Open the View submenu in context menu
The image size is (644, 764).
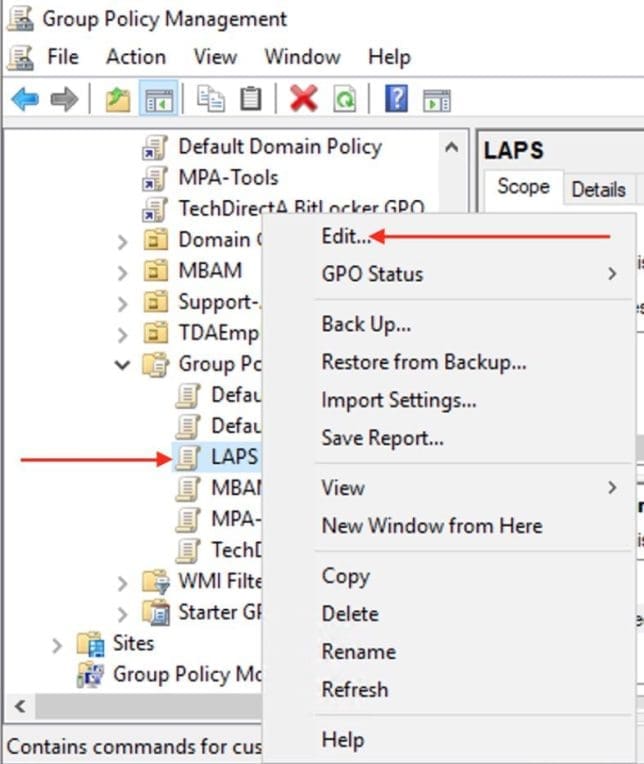448,488
